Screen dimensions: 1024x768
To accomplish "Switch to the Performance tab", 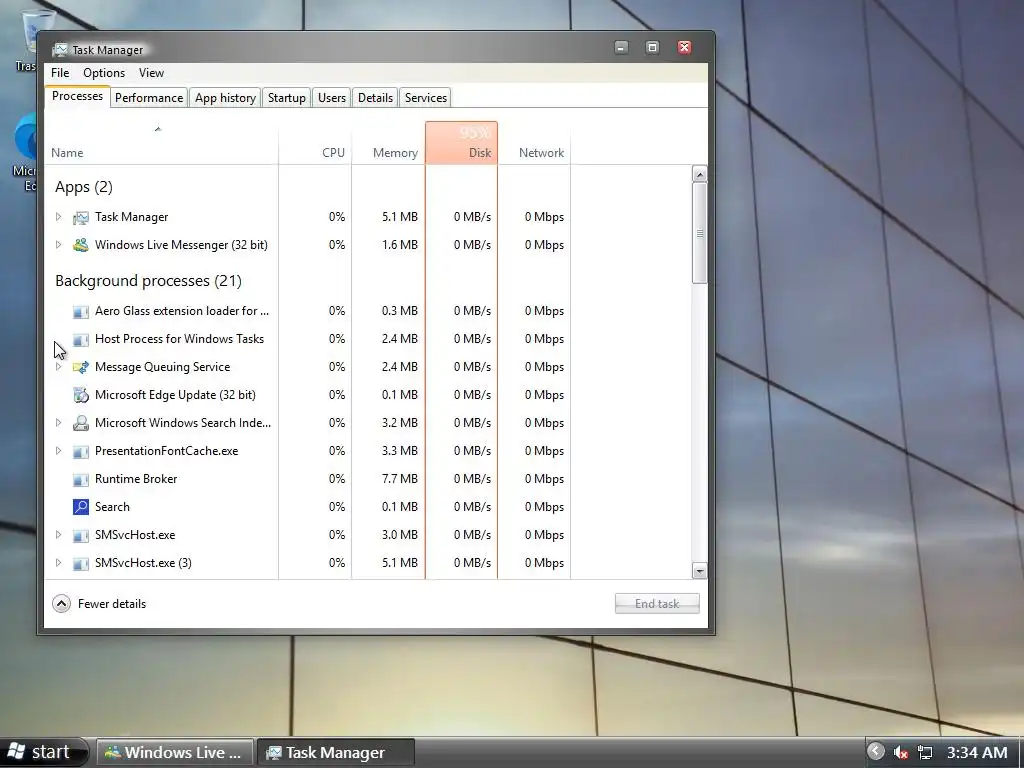I will [x=149, y=98].
